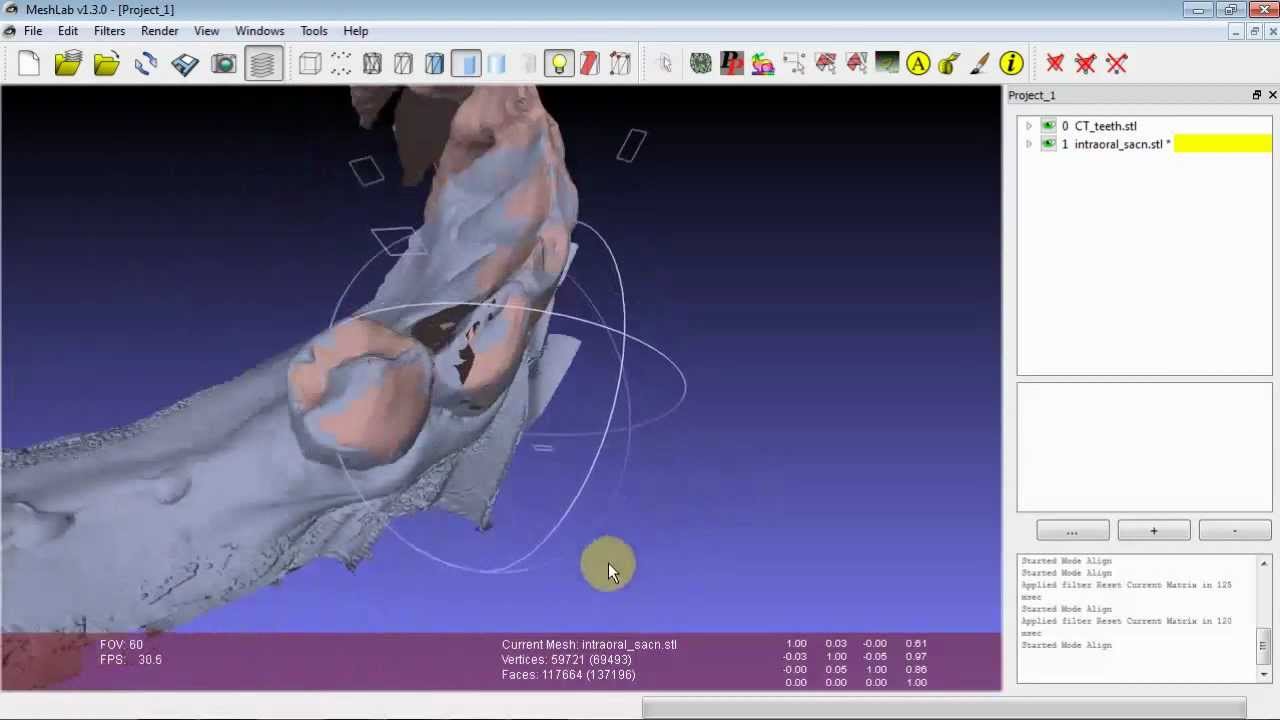
Task: Click the '...' button in layer panel
Action: 1073,531
